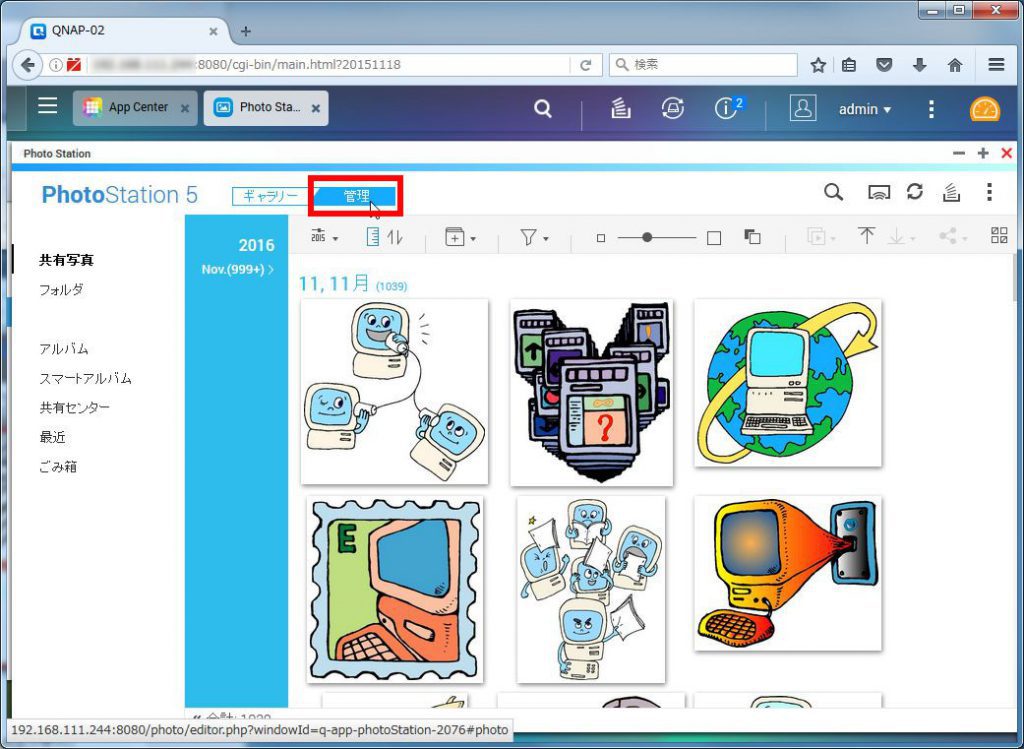Switch to grid view mode icon

[x=999, y=235]
